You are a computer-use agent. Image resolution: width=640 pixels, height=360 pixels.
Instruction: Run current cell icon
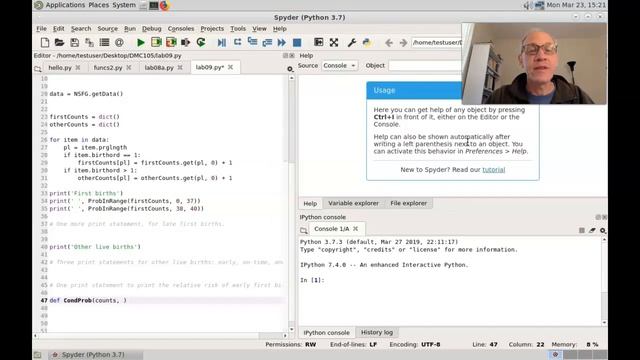pos(156,42)
